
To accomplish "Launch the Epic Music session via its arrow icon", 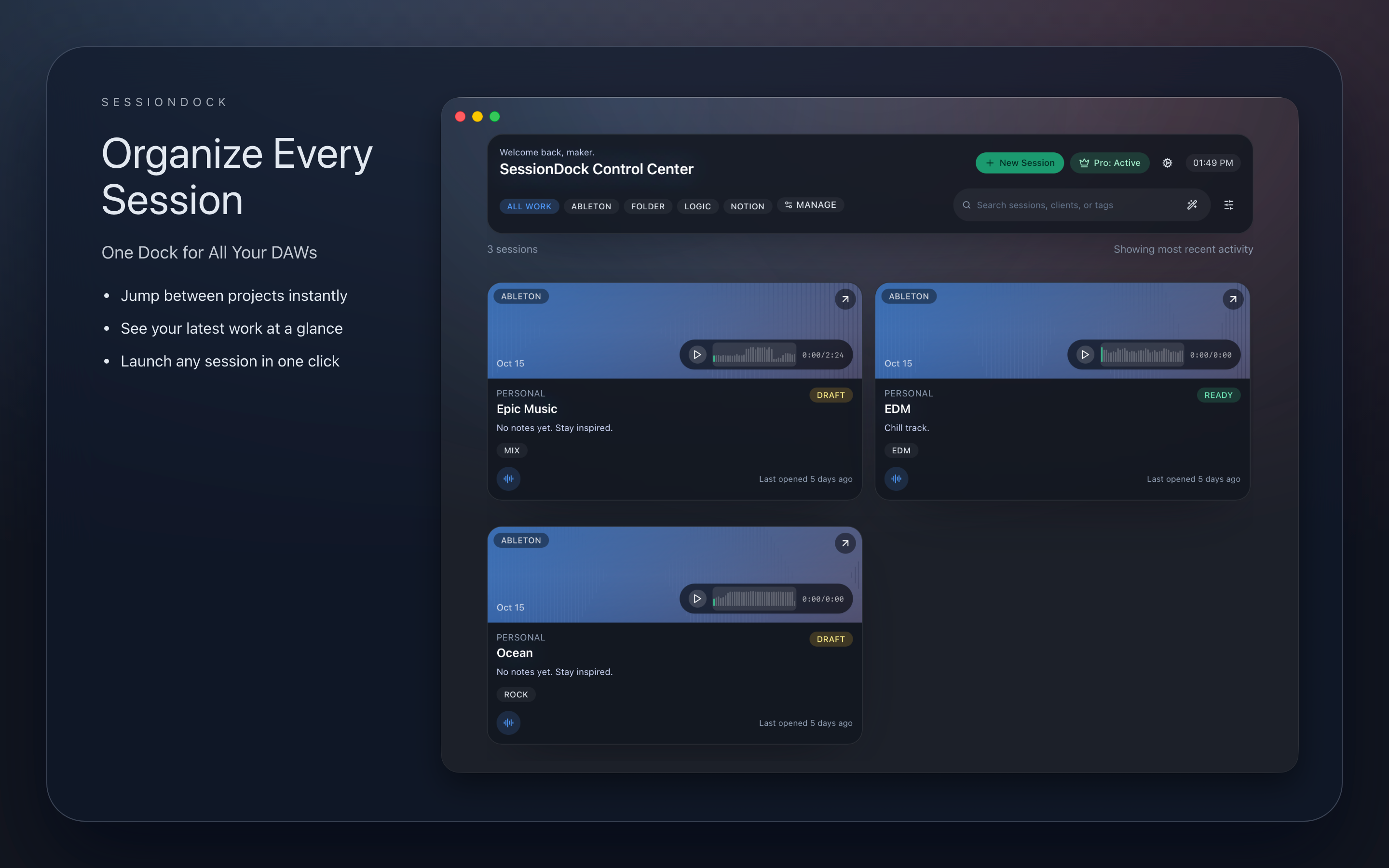I will pyautogui.click(x=844, y=299).
